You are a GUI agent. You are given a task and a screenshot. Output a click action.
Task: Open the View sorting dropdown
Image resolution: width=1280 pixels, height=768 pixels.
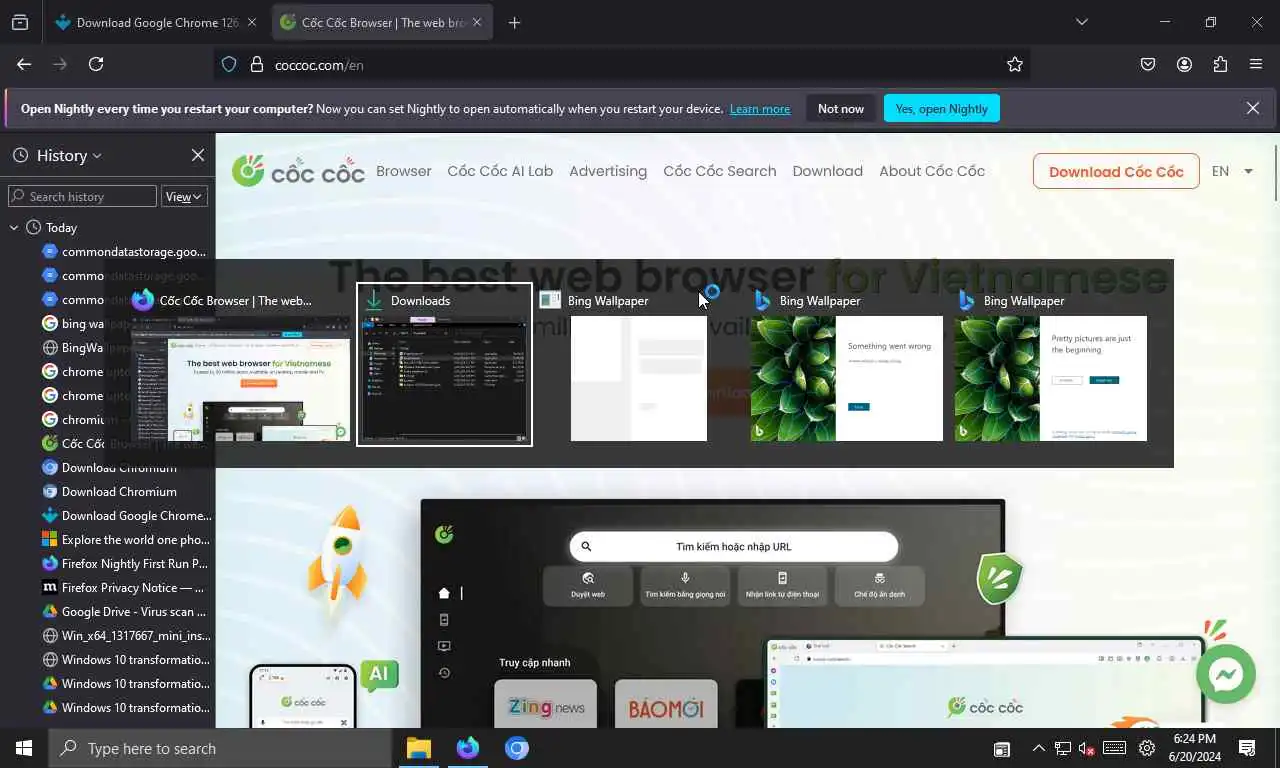[x=184, y=196]
